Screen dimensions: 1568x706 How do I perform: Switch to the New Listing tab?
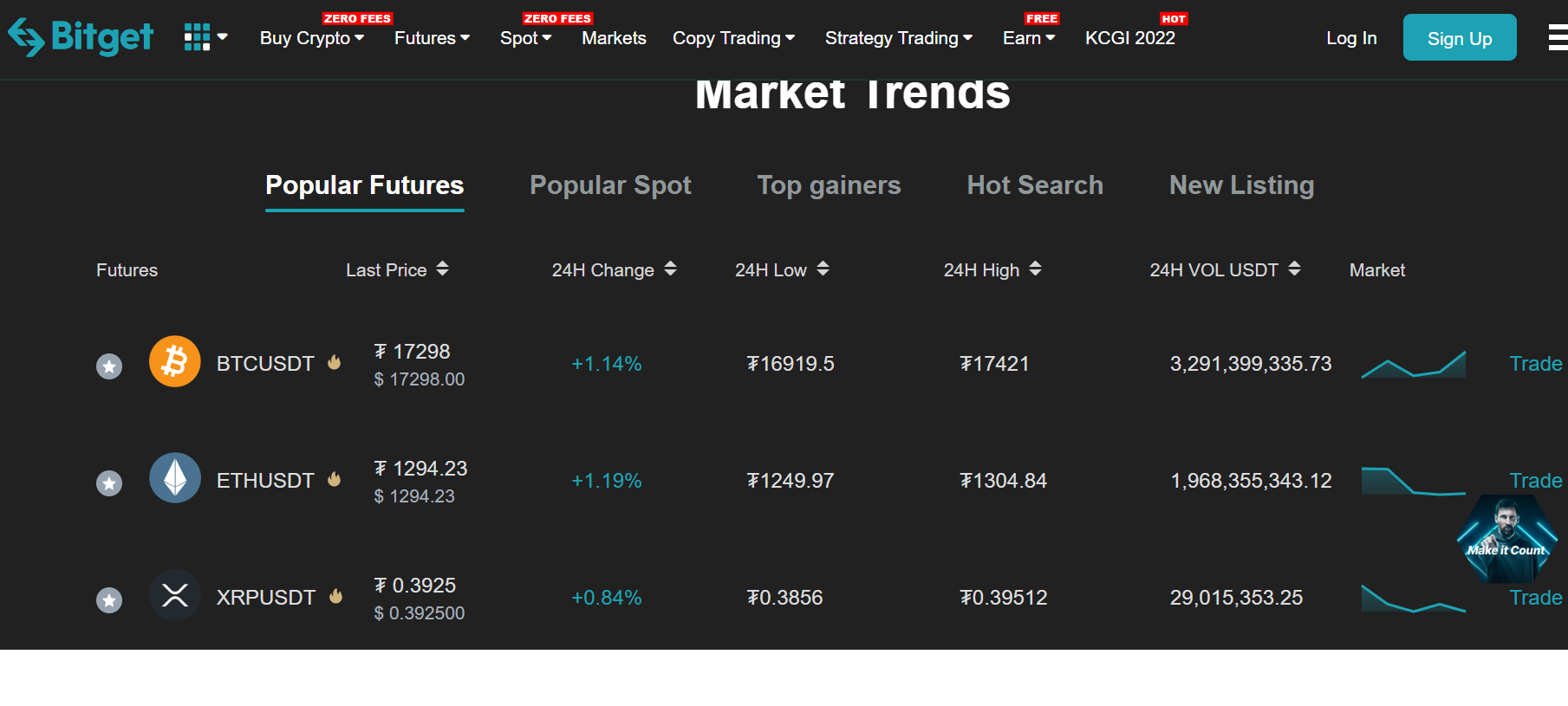click(1241, 185)
